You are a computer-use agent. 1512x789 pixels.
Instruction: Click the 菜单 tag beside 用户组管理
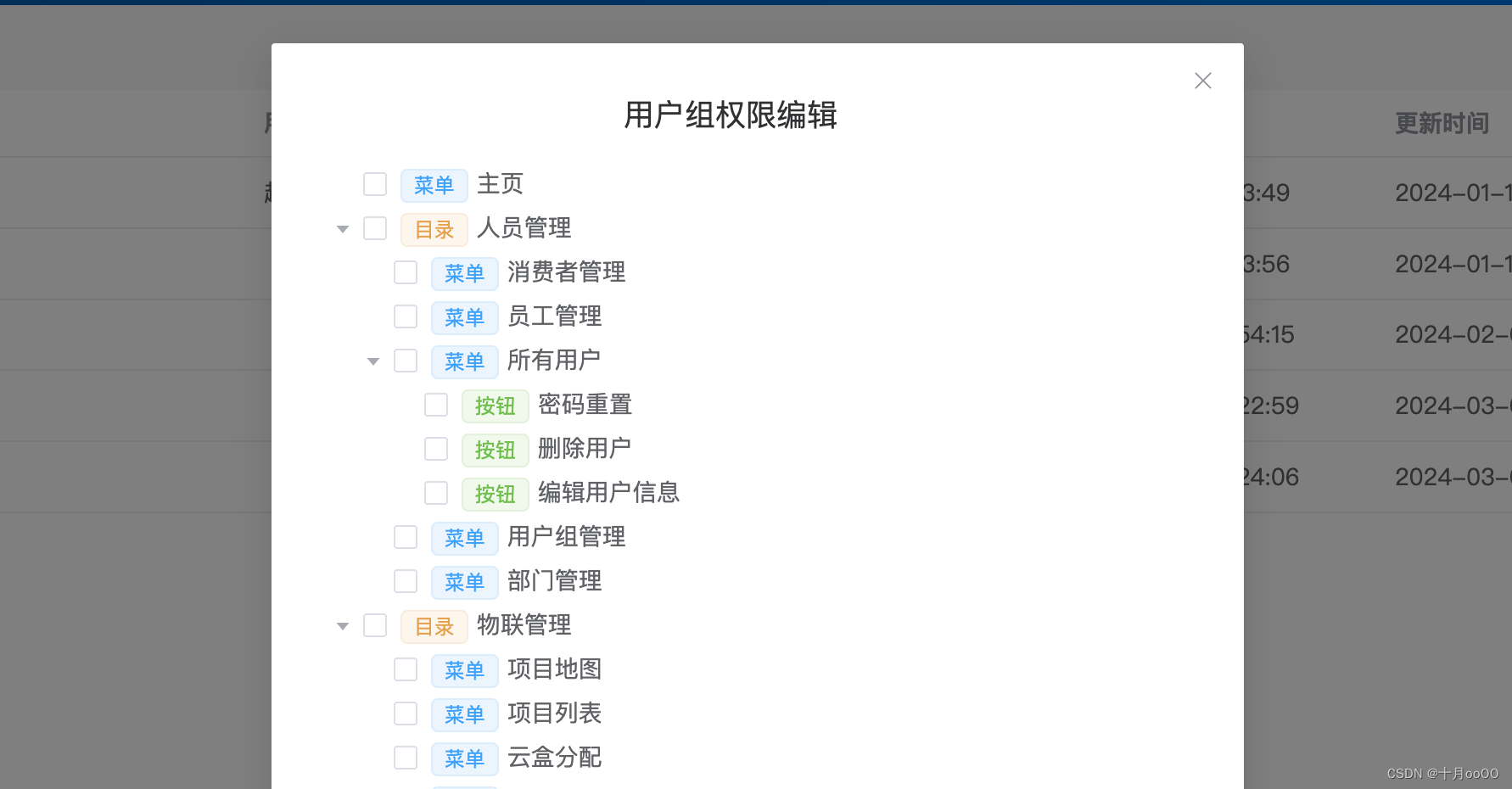[465, 538]
